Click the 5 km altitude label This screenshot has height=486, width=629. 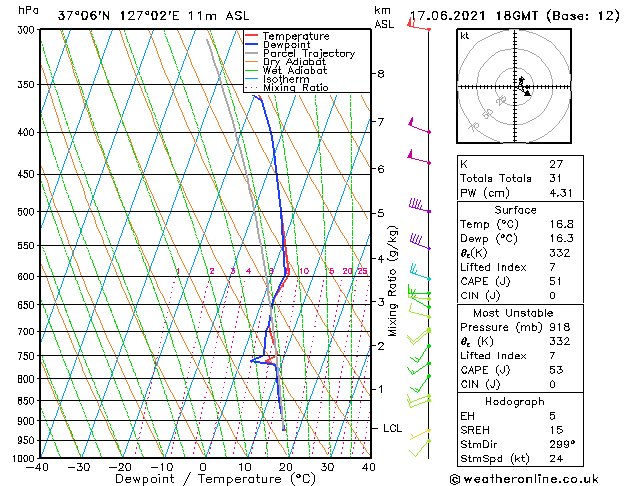click(381, 213)
